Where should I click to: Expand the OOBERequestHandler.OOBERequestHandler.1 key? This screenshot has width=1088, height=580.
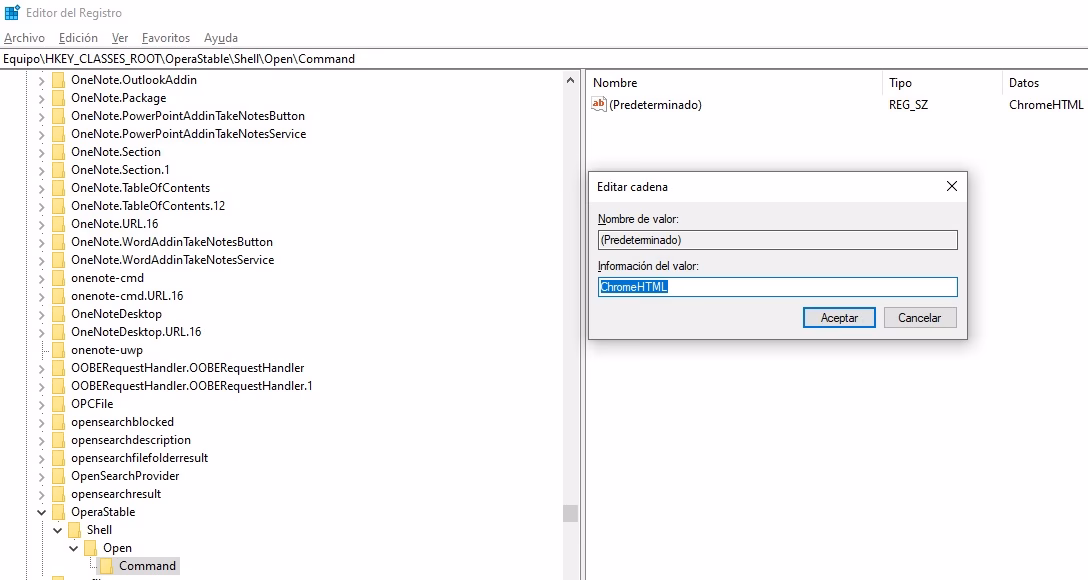[x=41, y=386]
